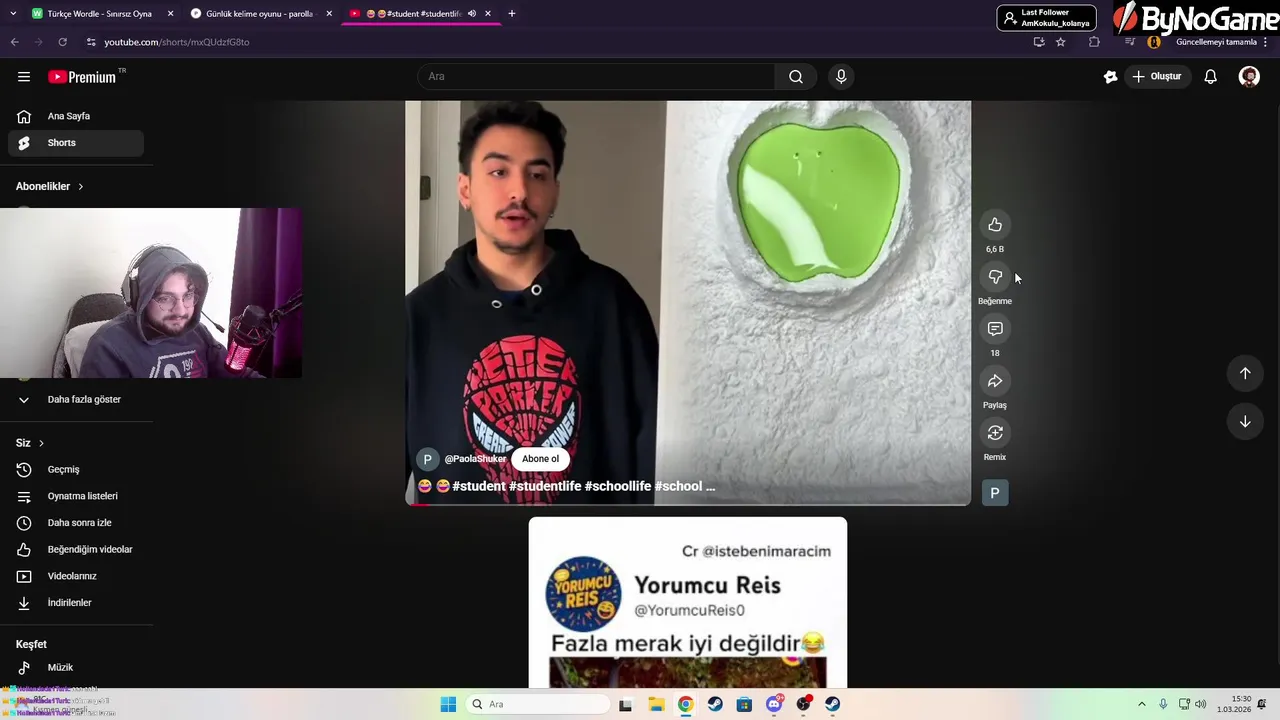The width and height of the screenshot is (1280, 720).
Task: Open the system volume control
Action: coord(1200,704)
